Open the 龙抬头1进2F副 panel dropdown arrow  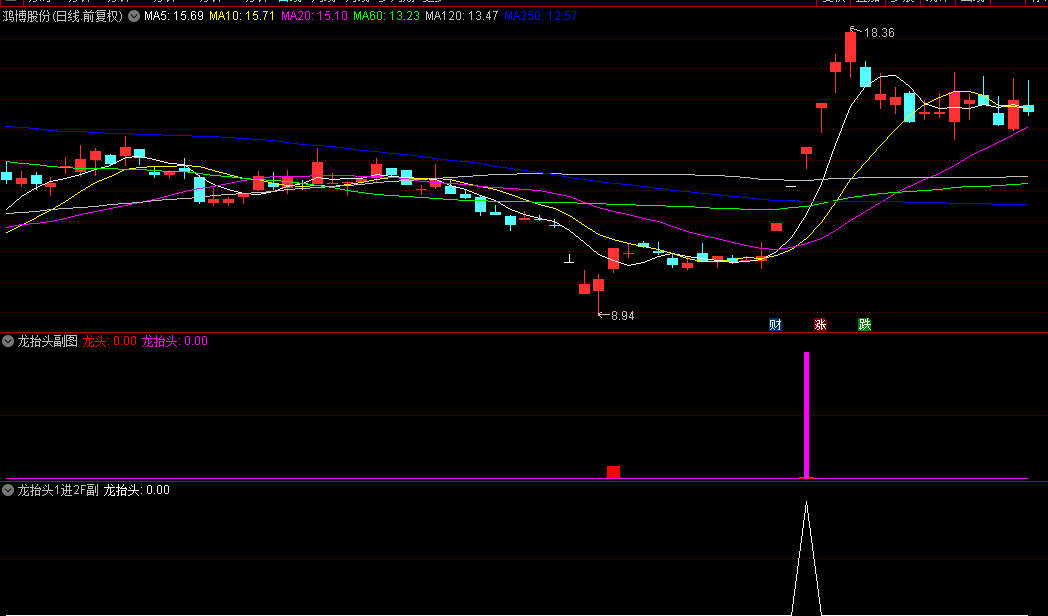coord(9,490)
